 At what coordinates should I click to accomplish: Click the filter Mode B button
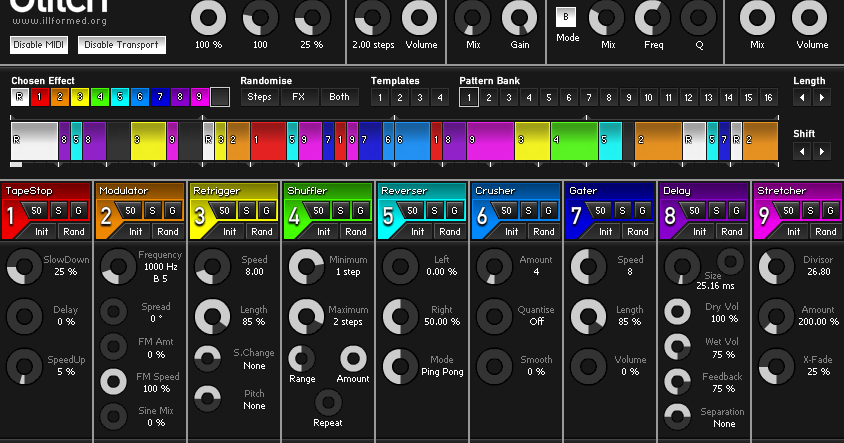click(x=566, y=17)
